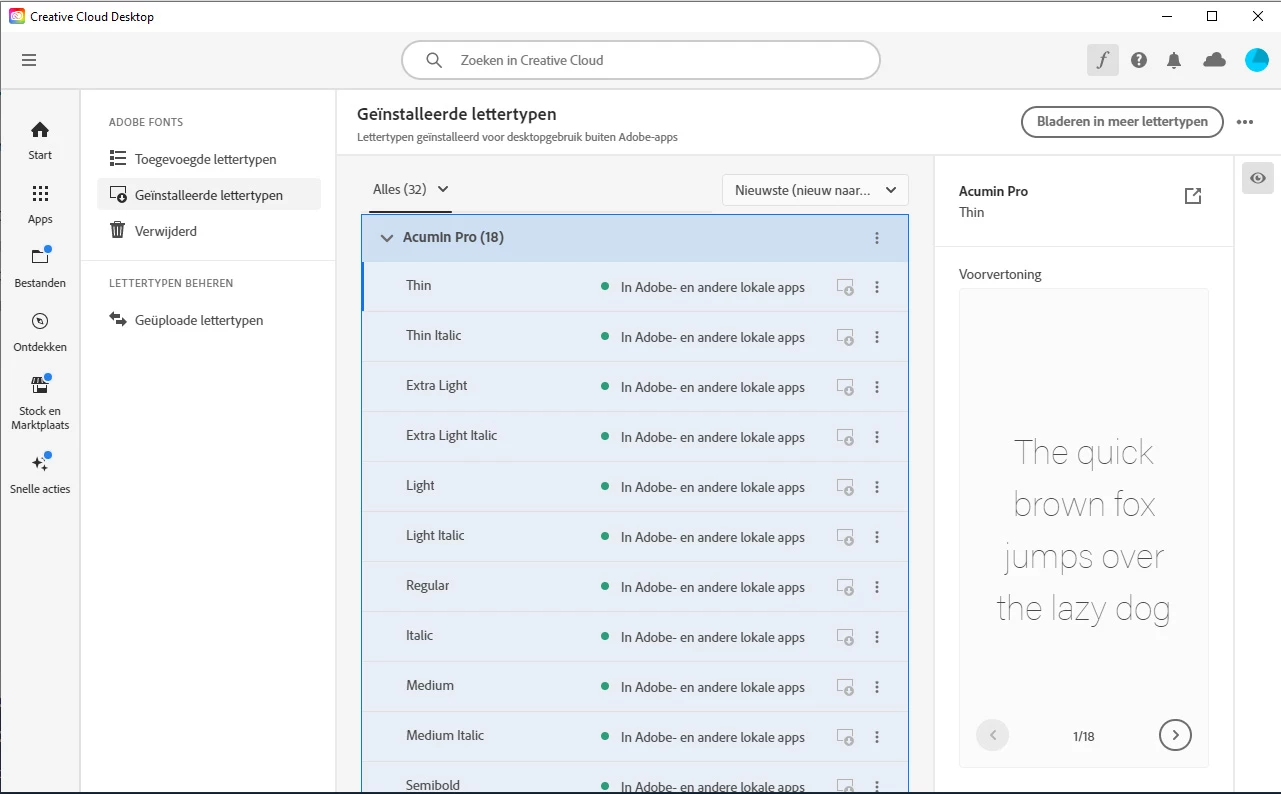
Task: Open options menu for the Light row
Action: click(x=877, y=487)
